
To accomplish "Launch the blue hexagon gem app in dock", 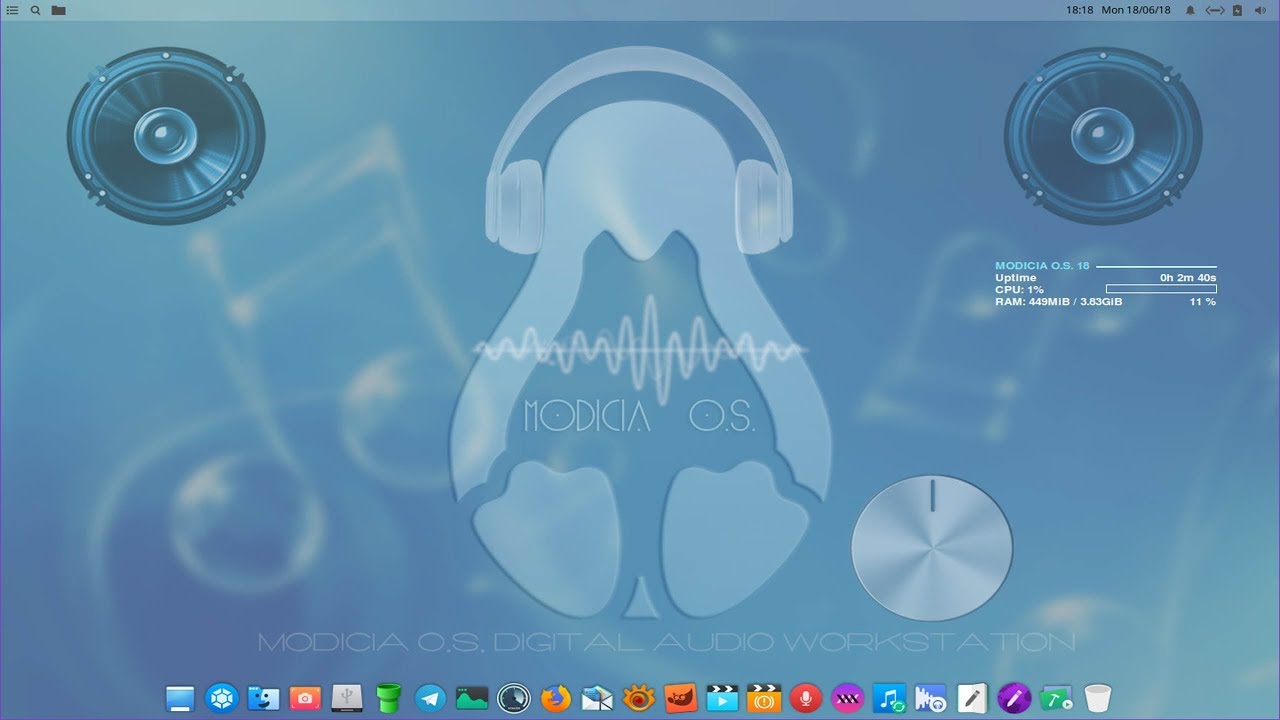I will pyautogui.click(x=221, y=698).
